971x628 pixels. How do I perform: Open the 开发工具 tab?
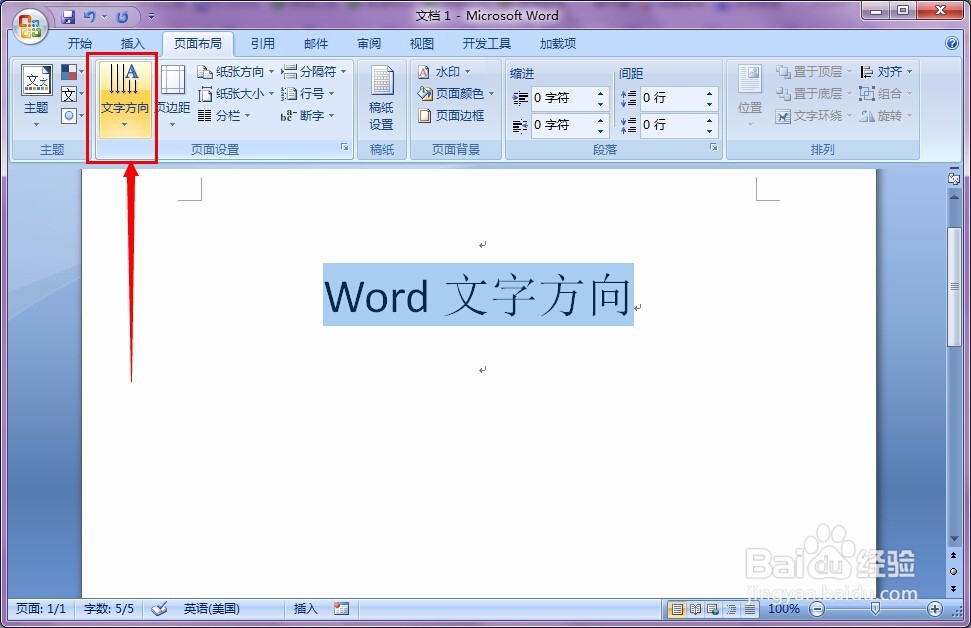click(x=487, y=43)
